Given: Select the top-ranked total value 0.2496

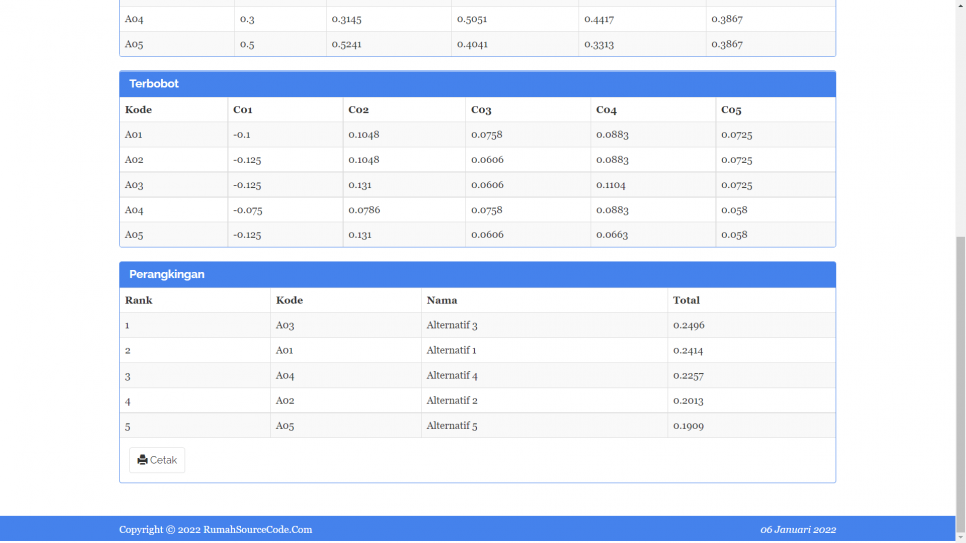Looking at the screenshot, I should tap(689, 326).
